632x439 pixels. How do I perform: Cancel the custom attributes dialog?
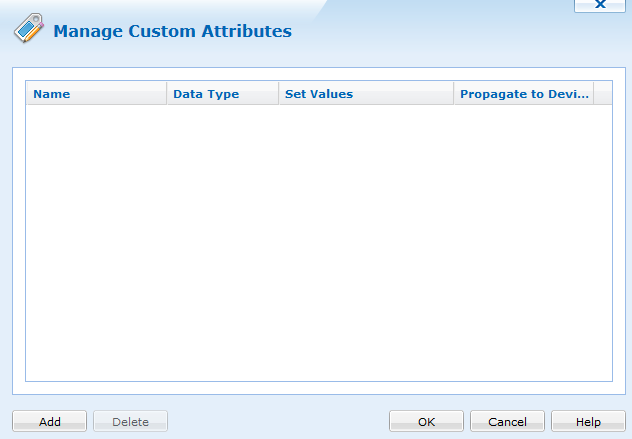(x=506, y=421)
